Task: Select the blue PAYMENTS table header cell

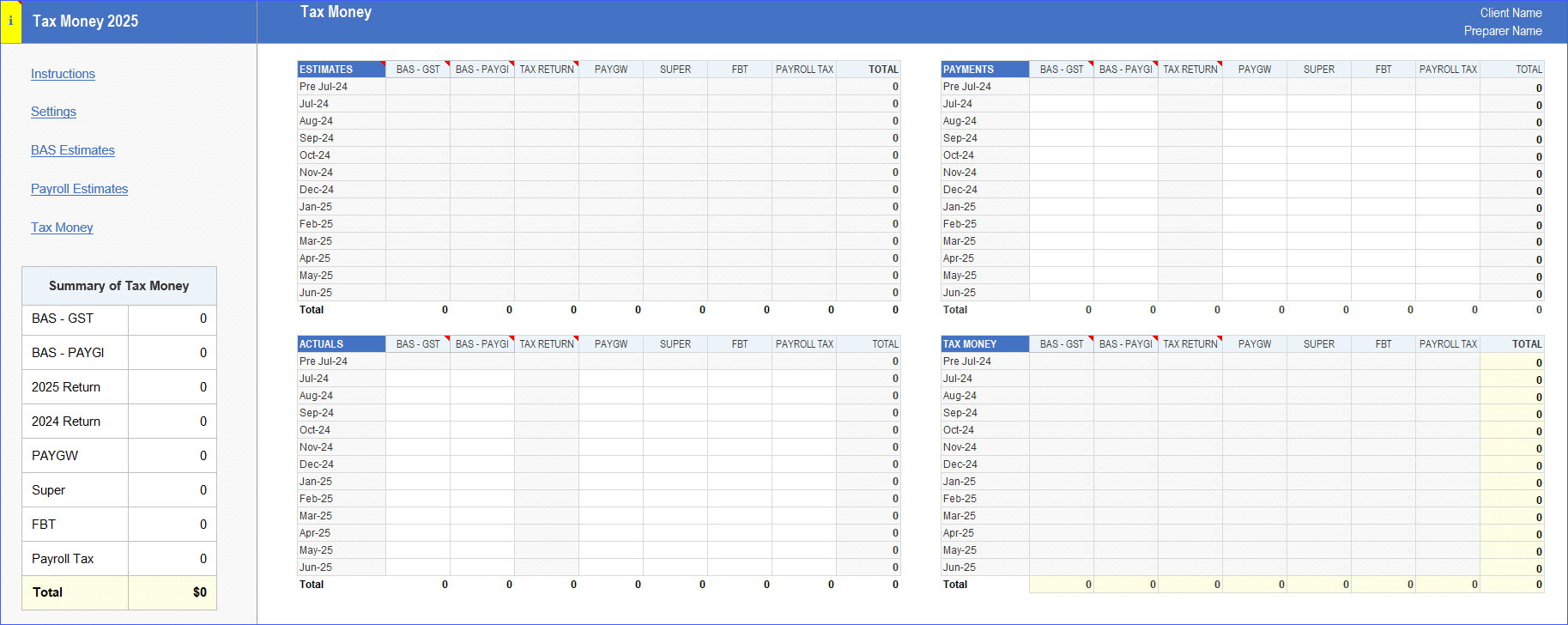Action: (984, 70)
